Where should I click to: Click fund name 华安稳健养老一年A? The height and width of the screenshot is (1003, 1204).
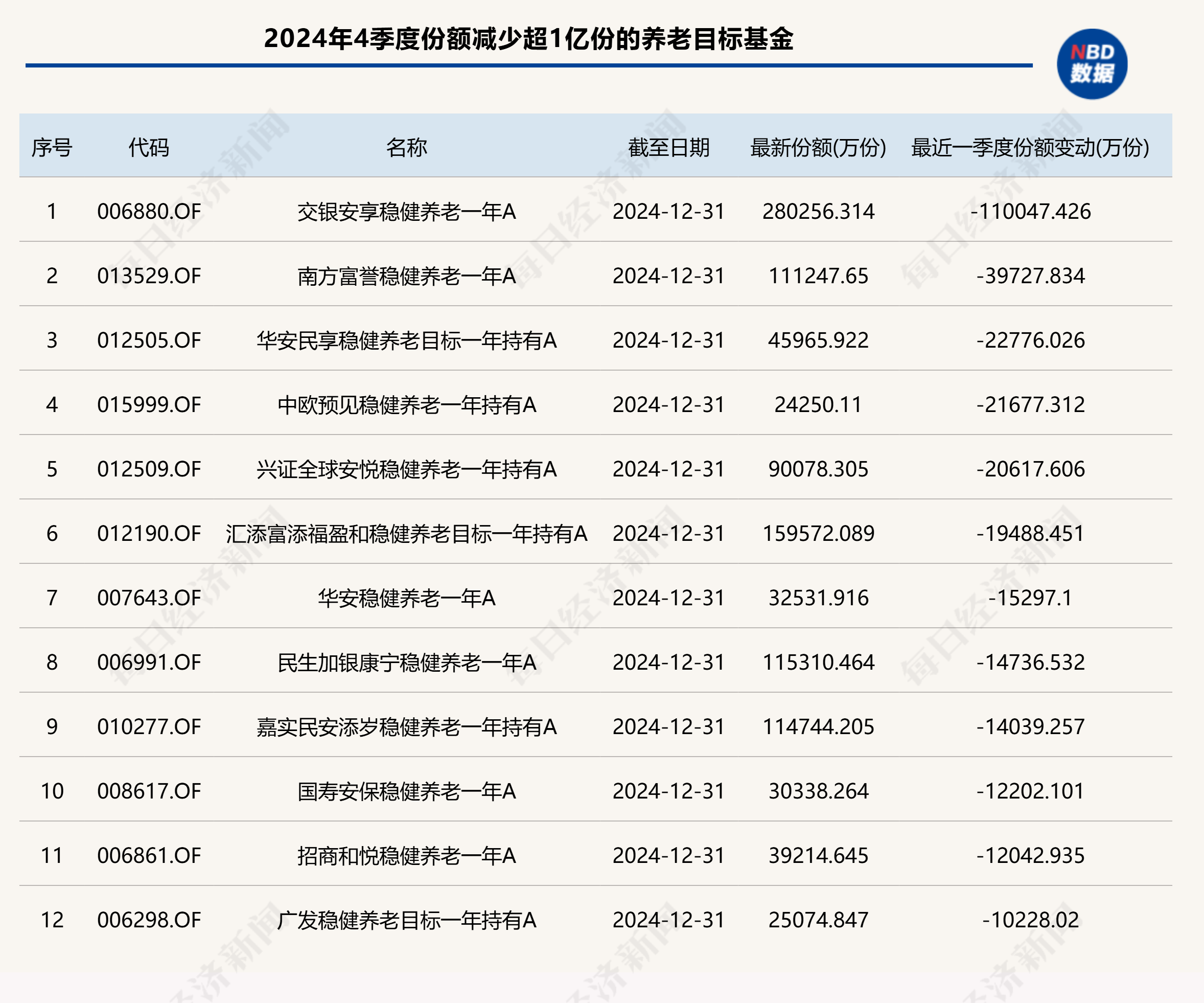pyautogui.click(x=406, y=598)
